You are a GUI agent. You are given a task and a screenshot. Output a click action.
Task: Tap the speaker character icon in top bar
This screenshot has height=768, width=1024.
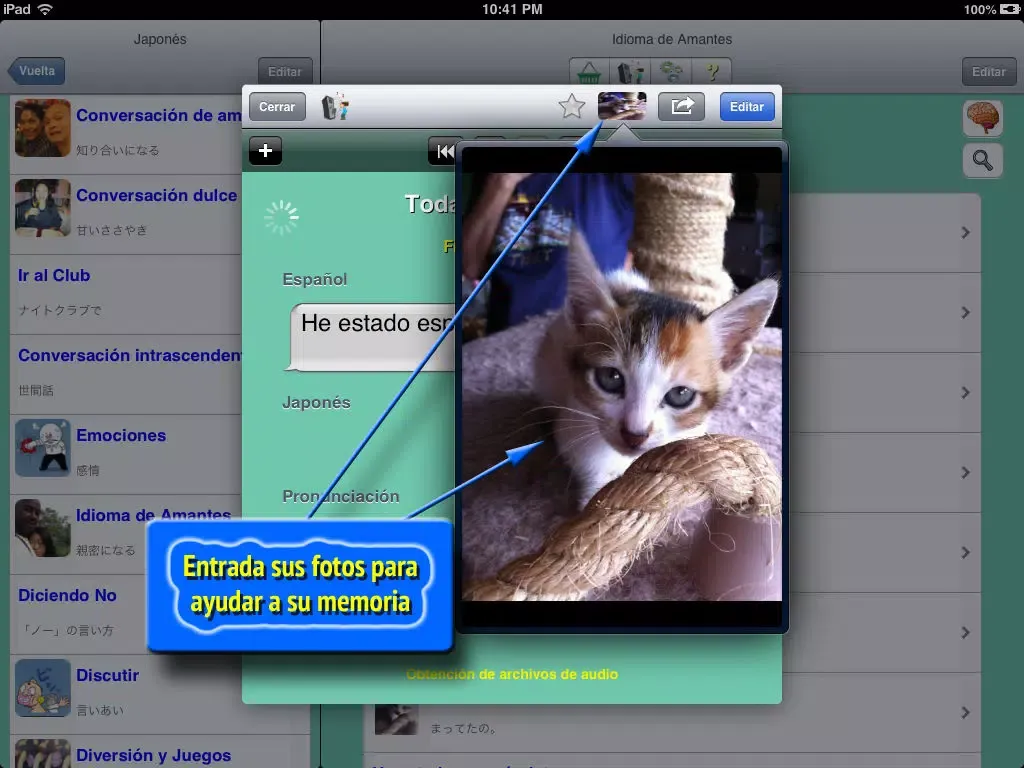pyautogui.click(x=630, y=72)
